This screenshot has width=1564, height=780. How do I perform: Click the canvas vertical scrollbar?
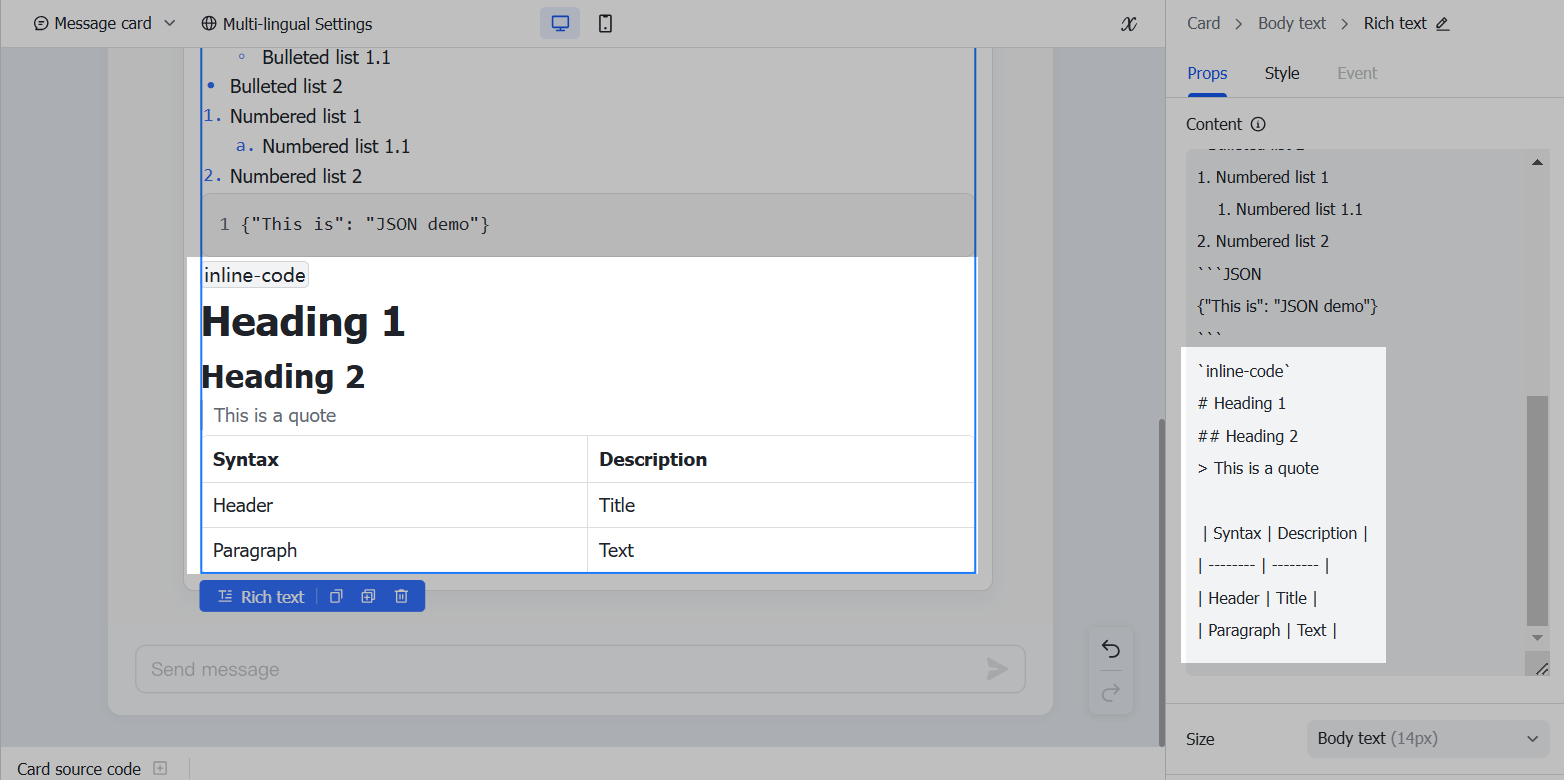[1160, 582]
